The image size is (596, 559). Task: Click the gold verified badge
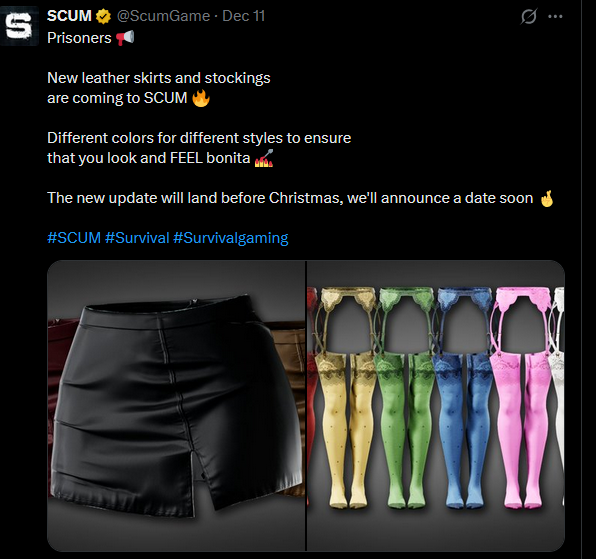(x=103, y=16)
